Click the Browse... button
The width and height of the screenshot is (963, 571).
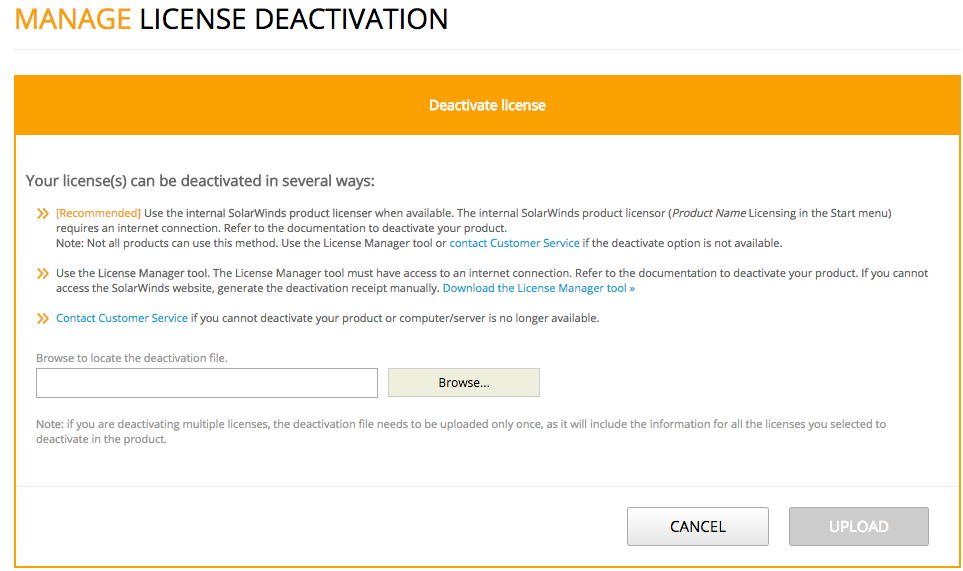[x=464, y=383]
